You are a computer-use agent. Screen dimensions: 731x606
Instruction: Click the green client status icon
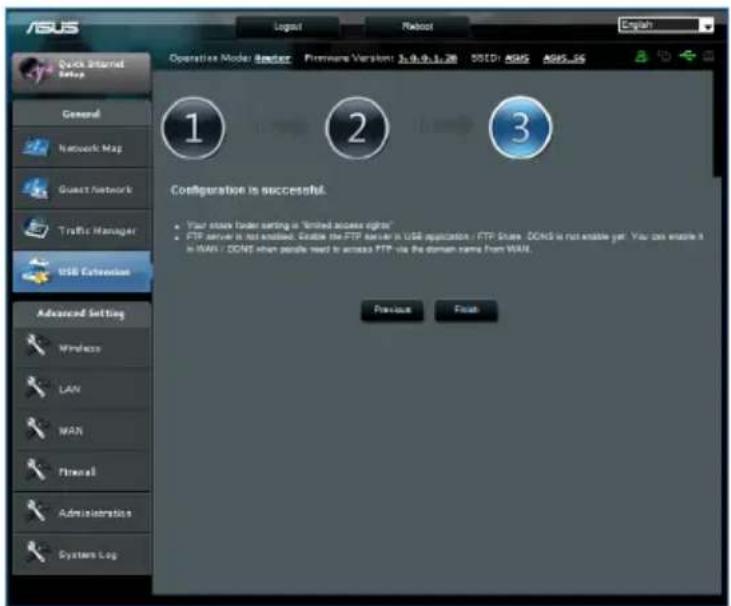point(642,57)
